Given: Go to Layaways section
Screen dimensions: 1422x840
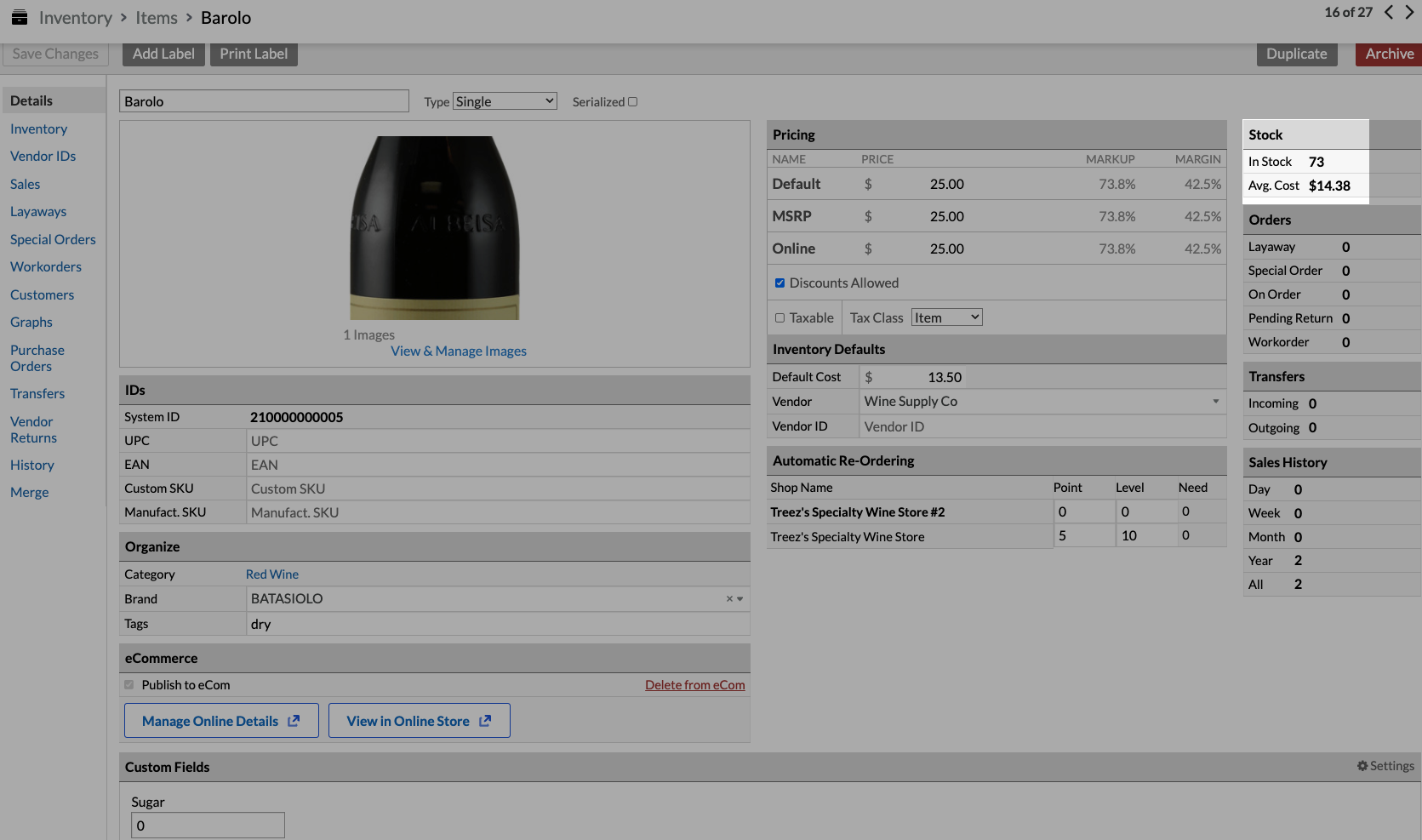Looking at the screenshot, I should [x=38, y=211].
